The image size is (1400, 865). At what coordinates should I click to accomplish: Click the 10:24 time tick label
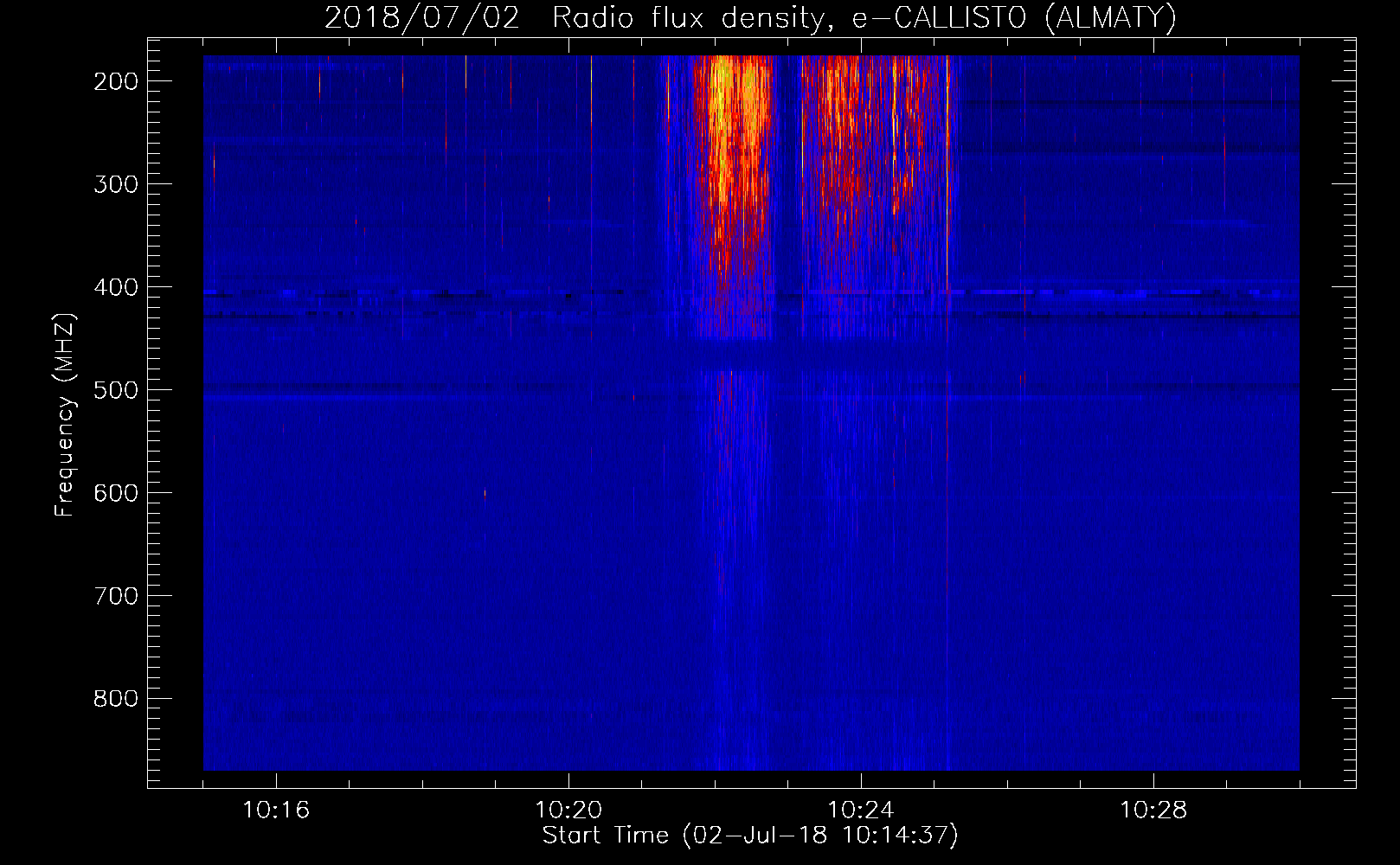[x=861, y=811]
